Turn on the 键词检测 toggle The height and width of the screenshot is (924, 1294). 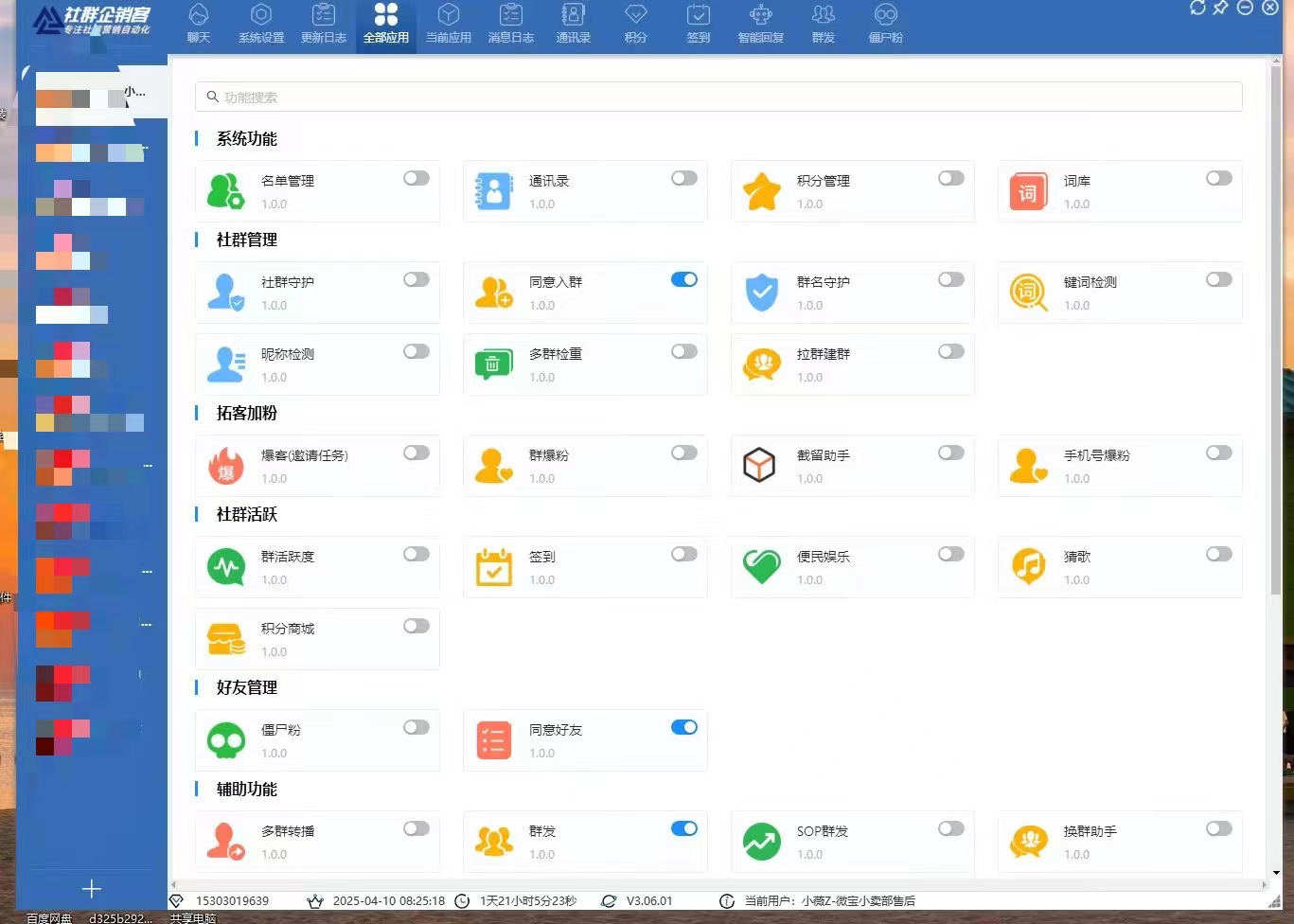[x=1219, y=279]
